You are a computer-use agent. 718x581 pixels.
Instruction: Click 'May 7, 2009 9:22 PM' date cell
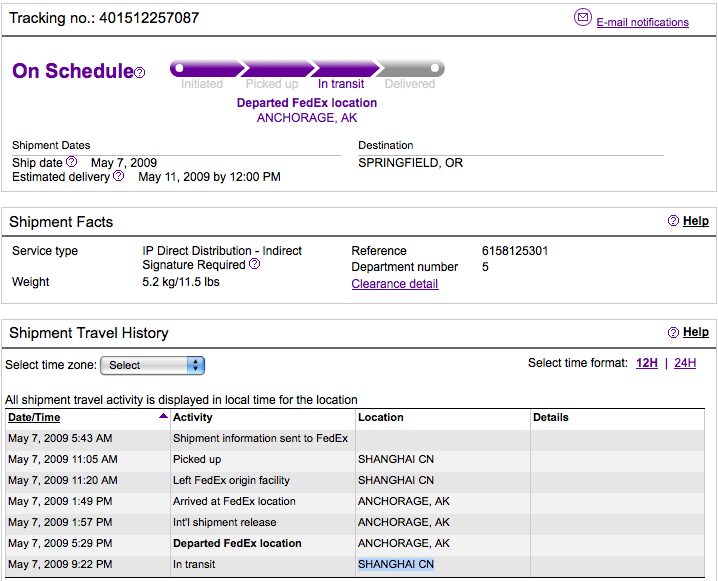coord(60,564)
